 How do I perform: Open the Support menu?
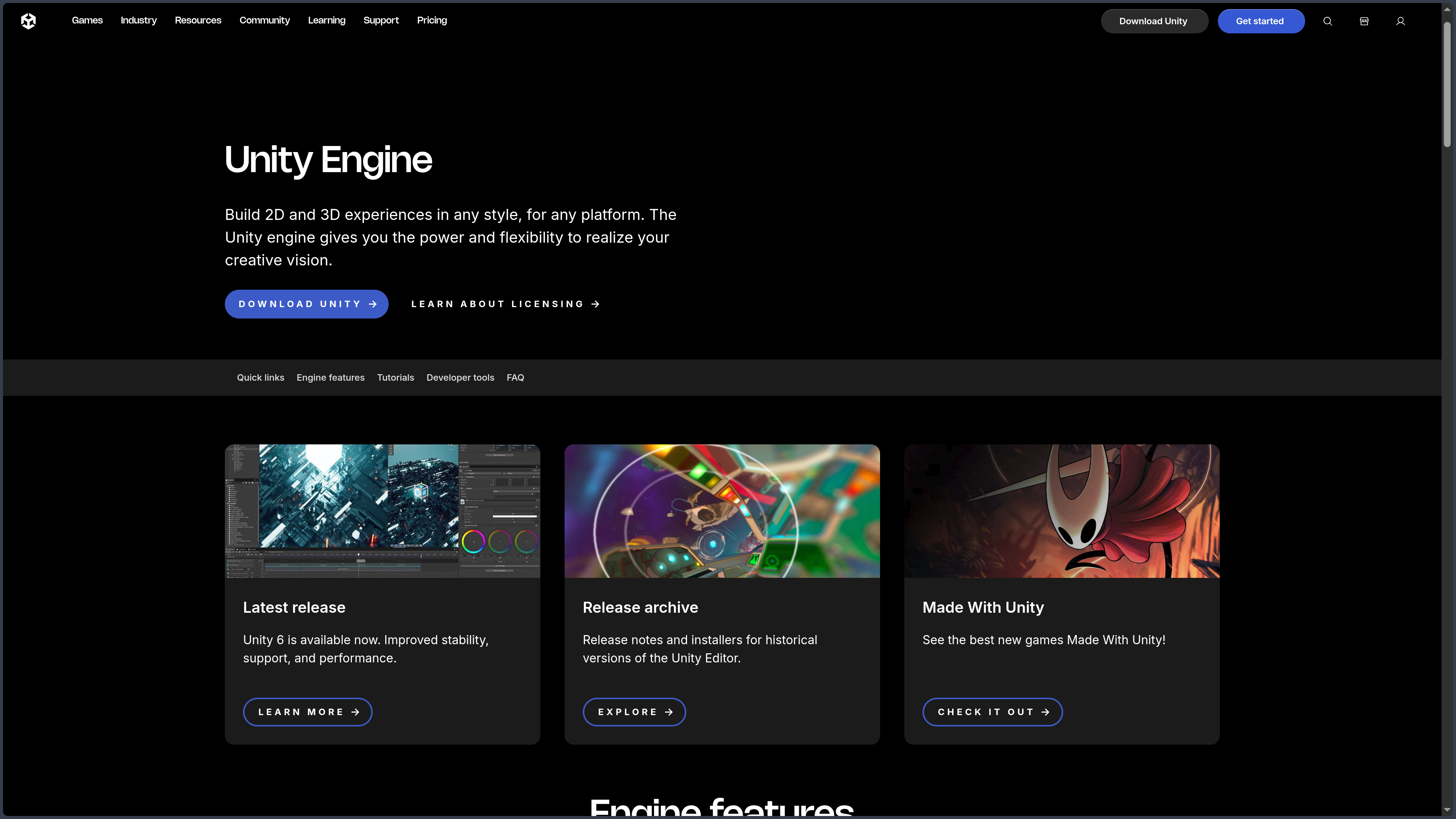381,20
